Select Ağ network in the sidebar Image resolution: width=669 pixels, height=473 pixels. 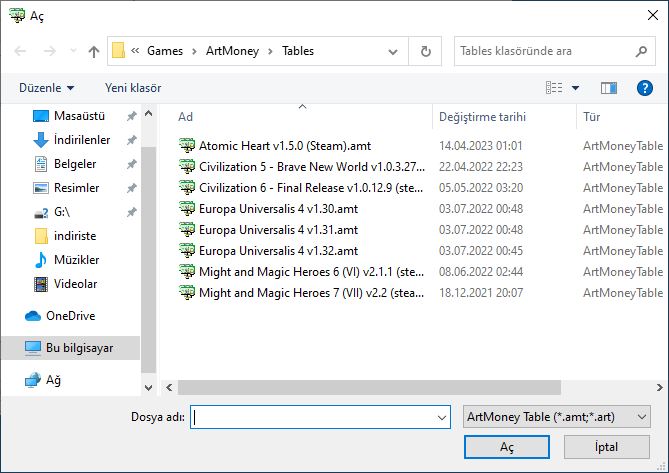click(x=53, y=380)
